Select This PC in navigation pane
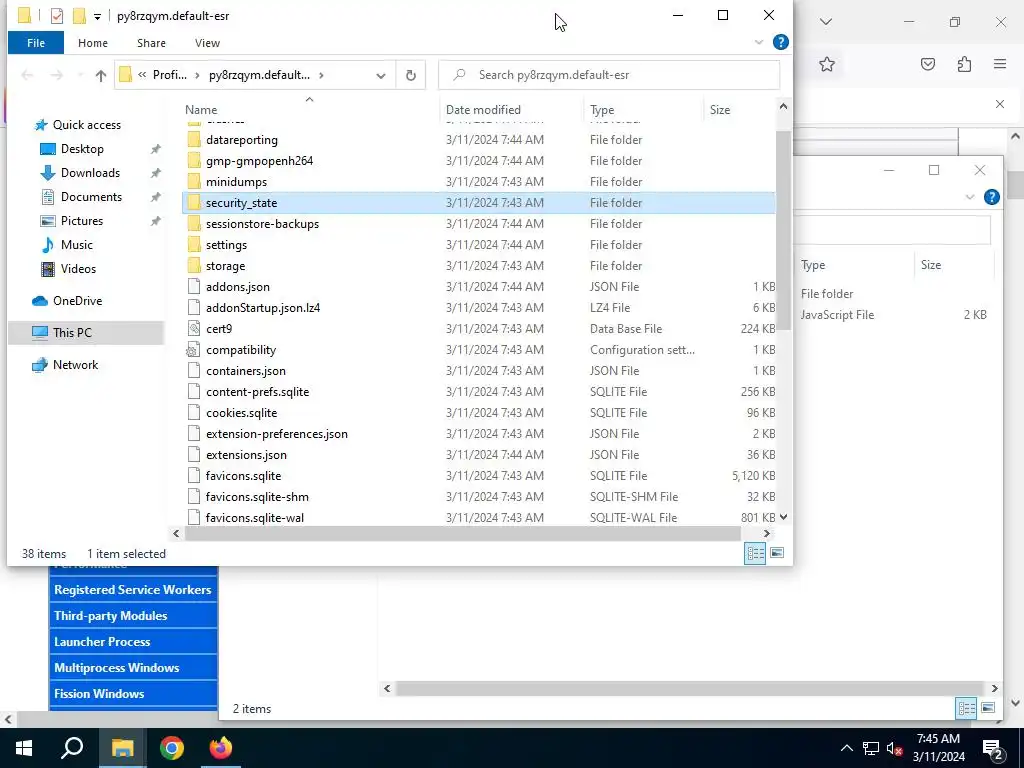 pos(72,333)
